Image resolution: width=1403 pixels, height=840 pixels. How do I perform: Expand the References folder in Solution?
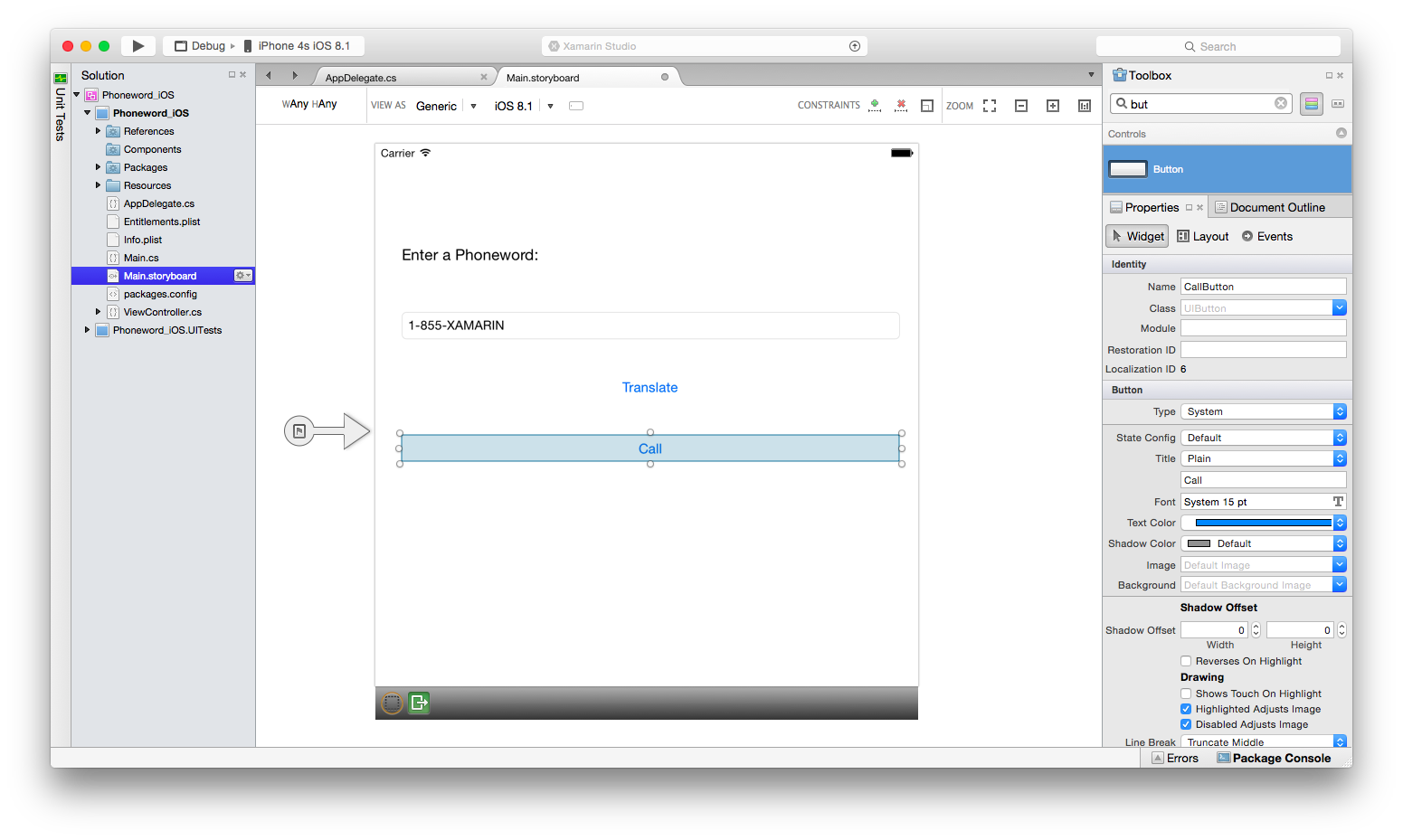98,131
